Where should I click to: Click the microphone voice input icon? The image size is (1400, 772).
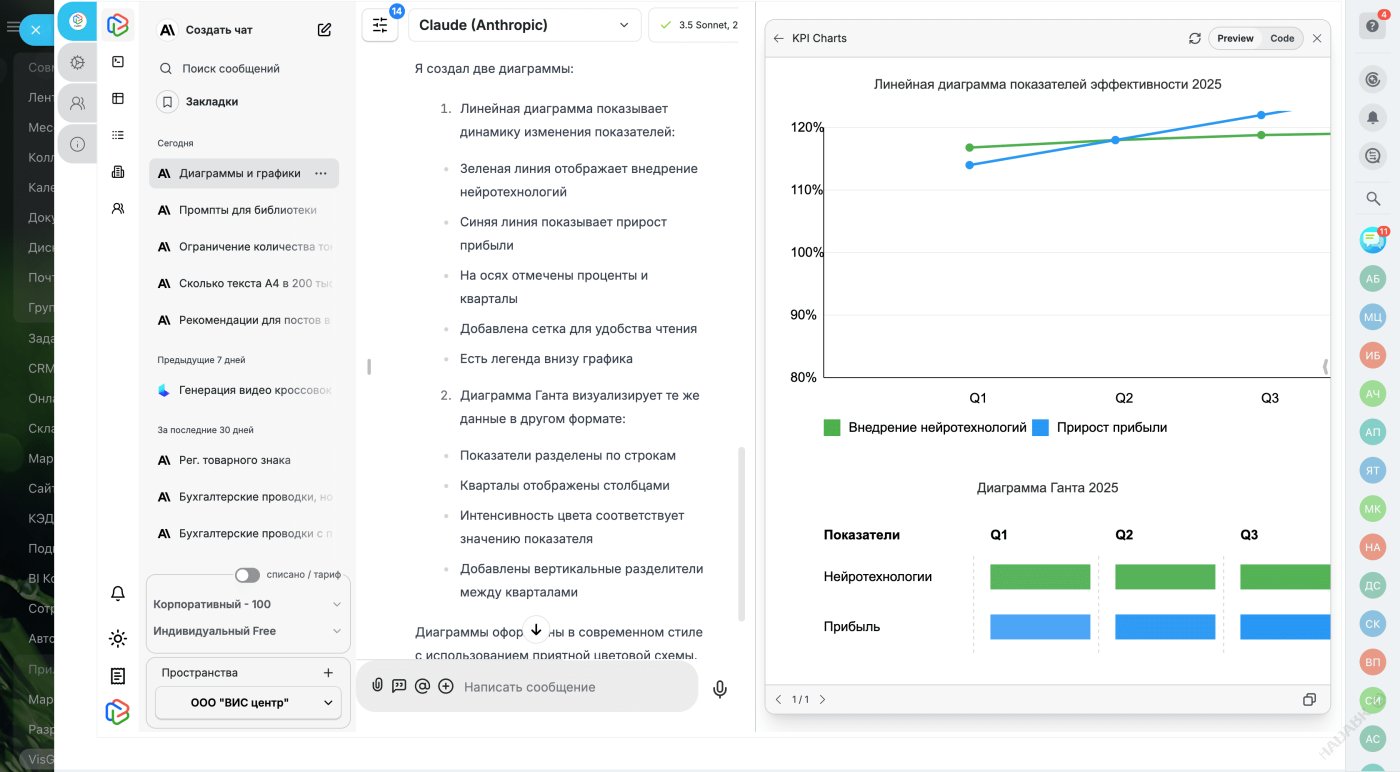719,688
